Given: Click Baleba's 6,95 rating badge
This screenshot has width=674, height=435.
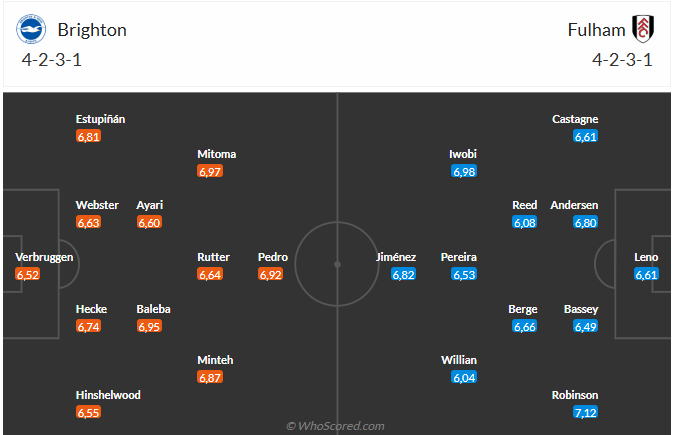Looking at the screenshot, I should pos(149,327).
